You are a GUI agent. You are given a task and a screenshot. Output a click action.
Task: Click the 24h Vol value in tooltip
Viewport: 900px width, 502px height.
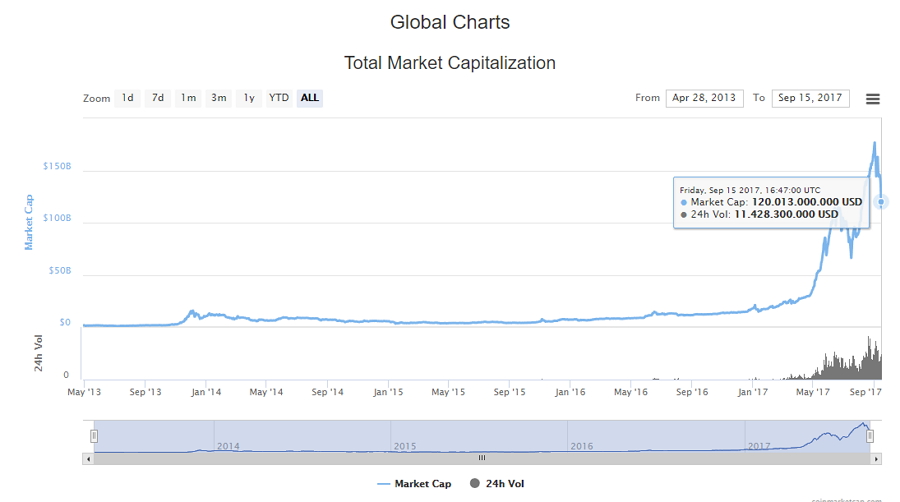tap(786, 215)
